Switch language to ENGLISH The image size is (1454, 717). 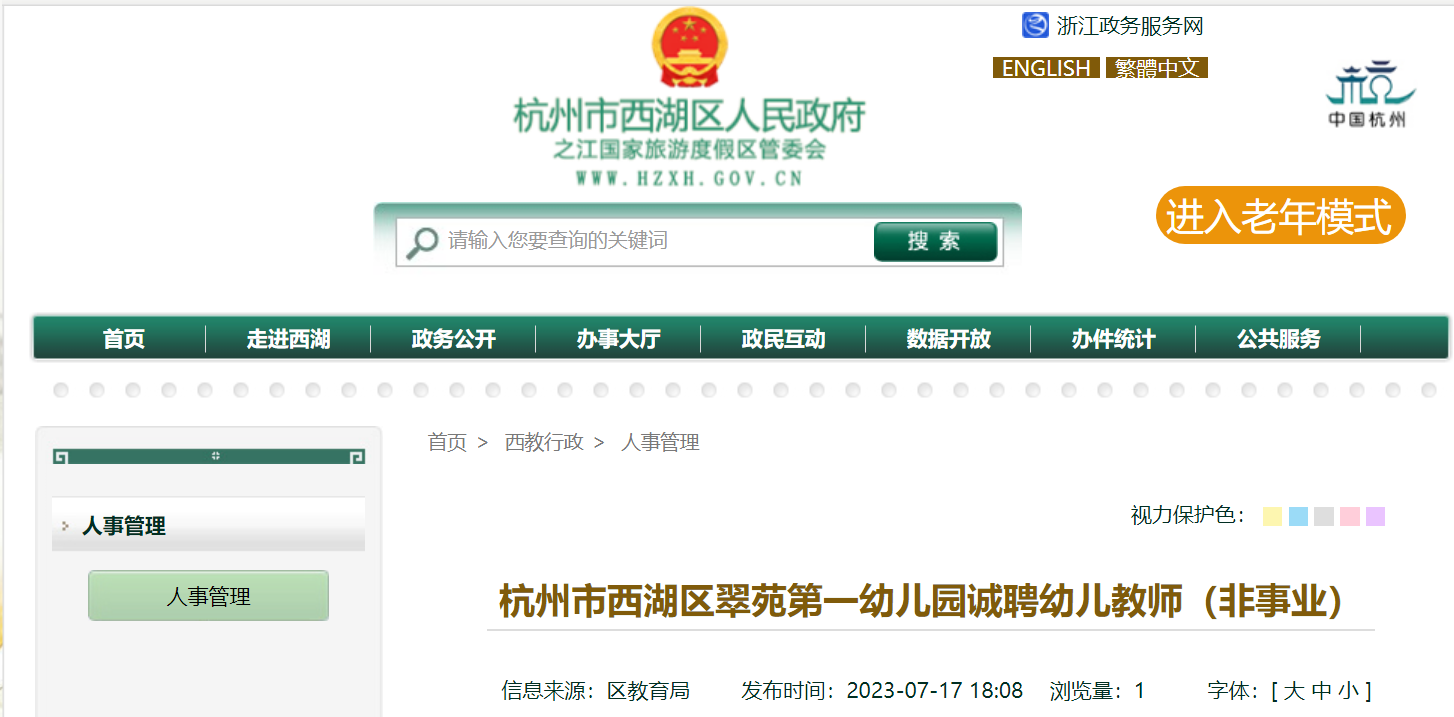tap(1046, 68)
